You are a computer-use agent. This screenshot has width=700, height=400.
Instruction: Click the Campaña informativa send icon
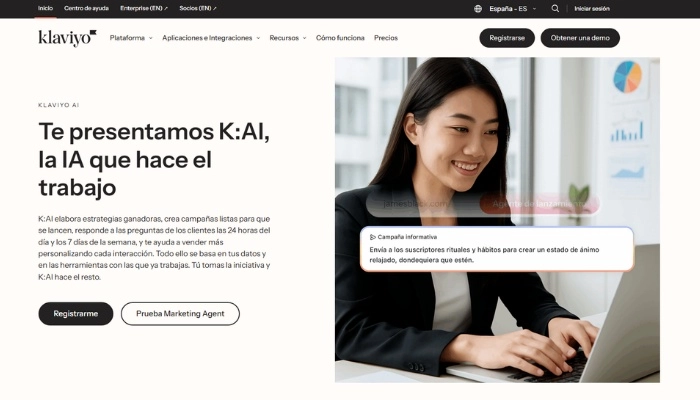tap(373, 237)
